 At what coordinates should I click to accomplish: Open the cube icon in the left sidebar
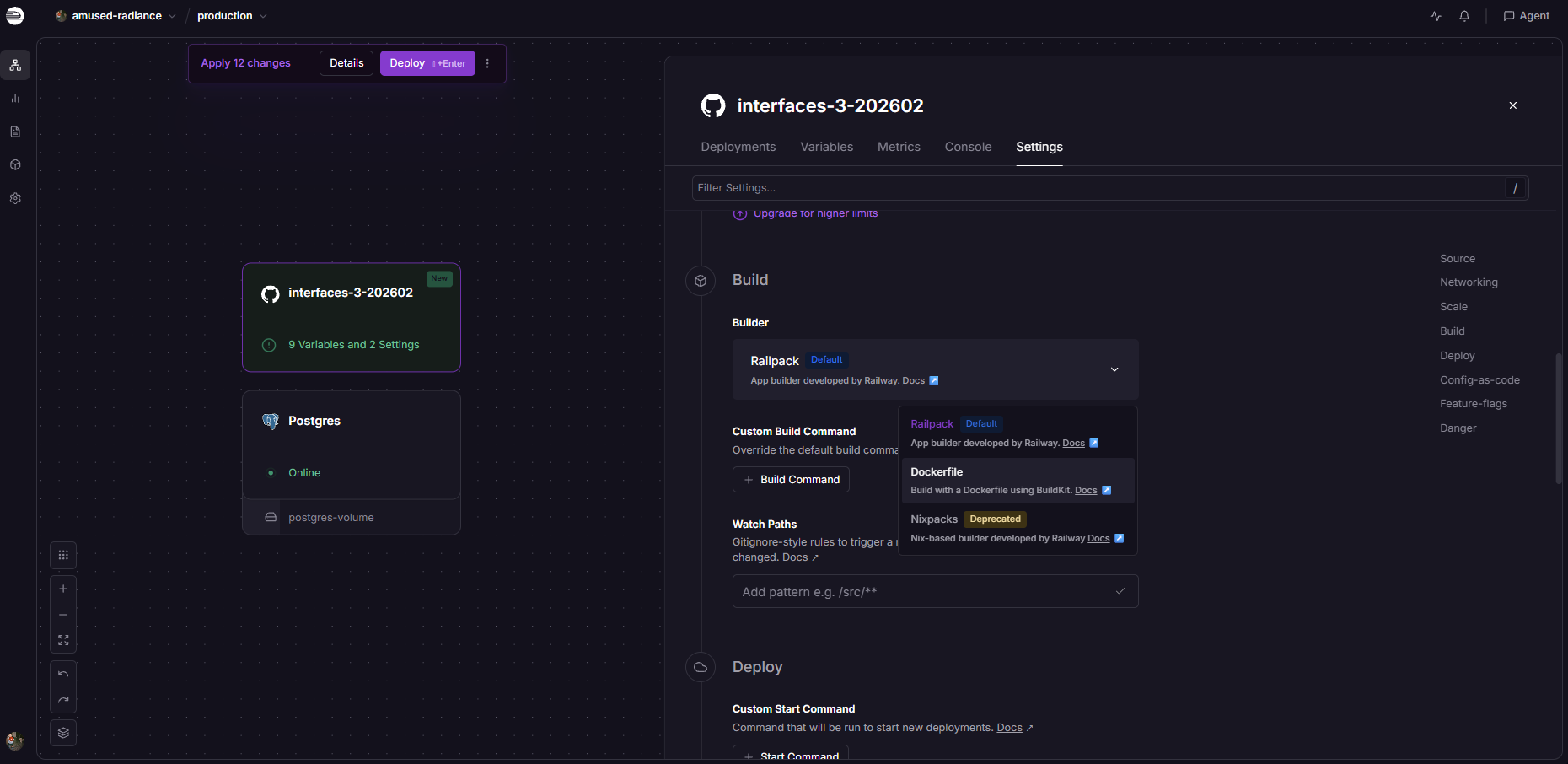(15, 165)
